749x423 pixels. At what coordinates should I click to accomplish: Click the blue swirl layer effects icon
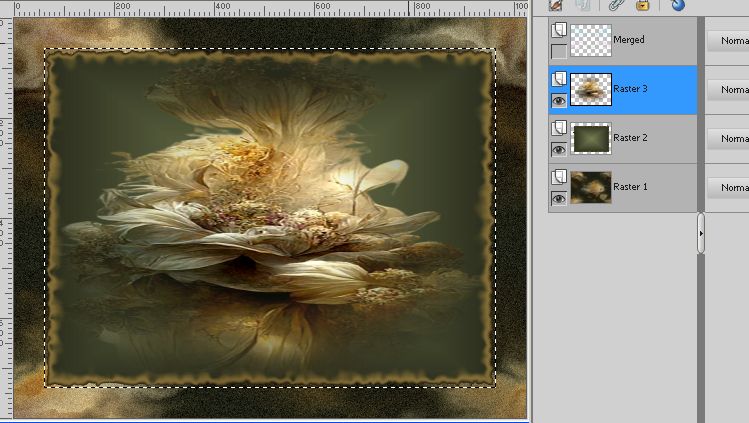(x=678, y=4)
